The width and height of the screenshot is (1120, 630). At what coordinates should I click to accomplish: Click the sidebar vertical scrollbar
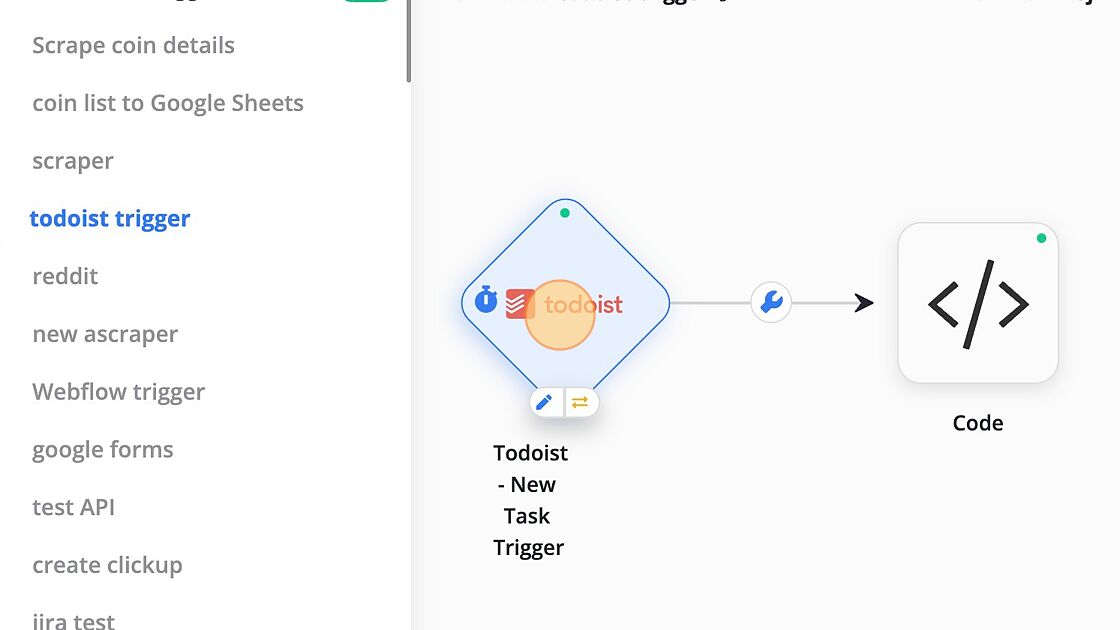point(409,41)
